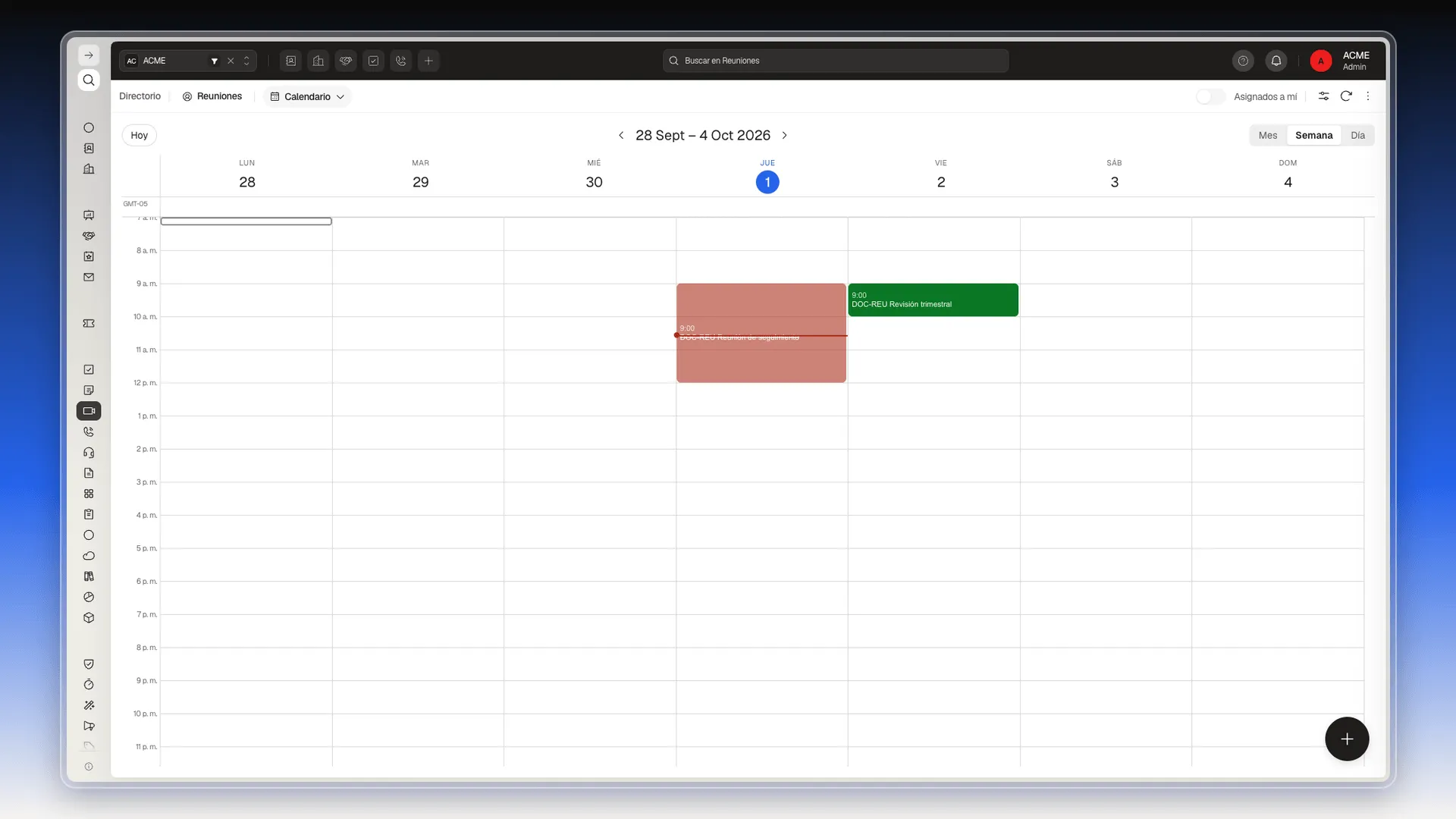
Task: Open the handshake Deals icon in the sidebar
Action: [x=89, y=236]
